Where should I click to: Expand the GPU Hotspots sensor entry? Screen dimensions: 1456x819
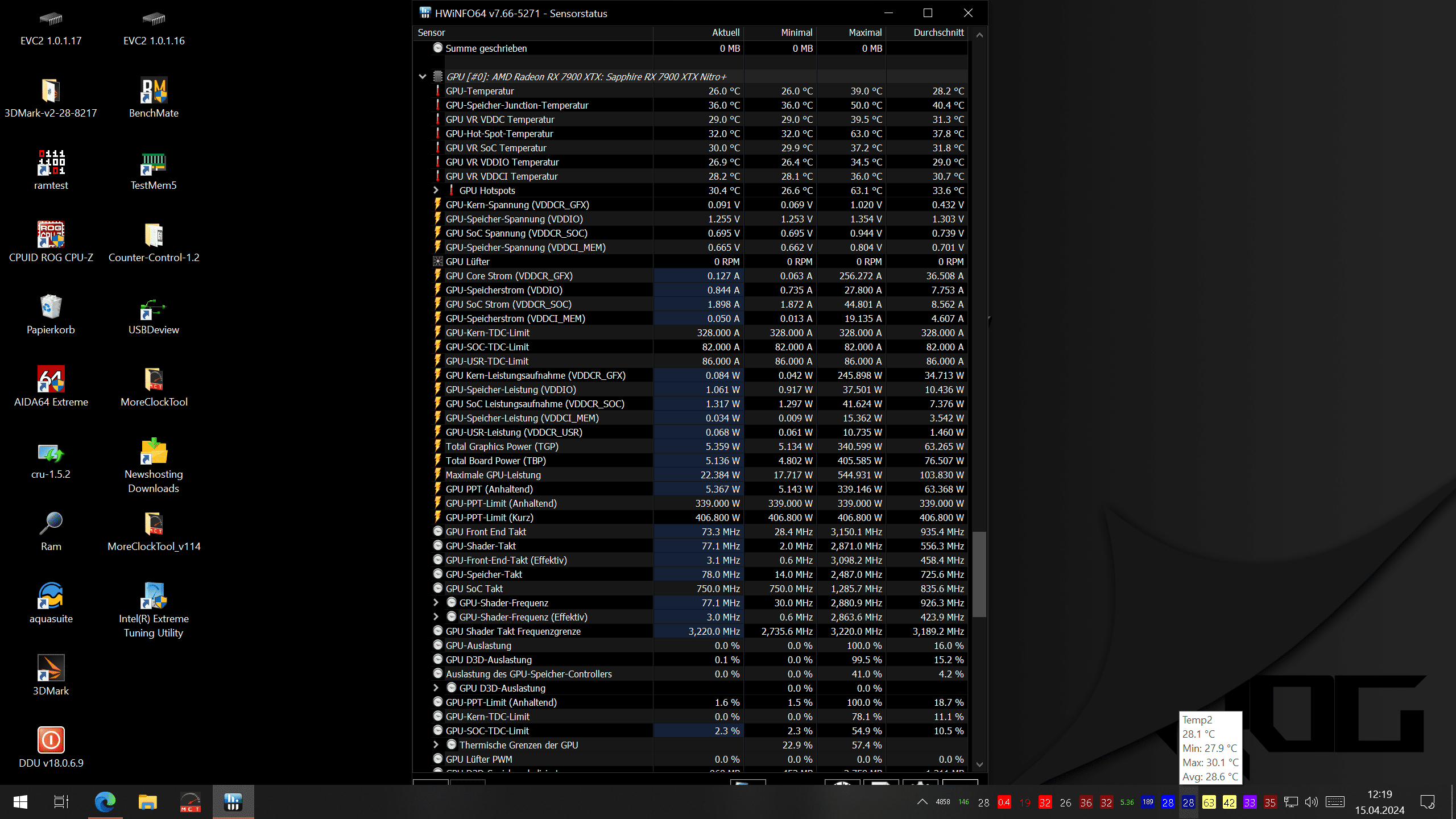[436, 191]
